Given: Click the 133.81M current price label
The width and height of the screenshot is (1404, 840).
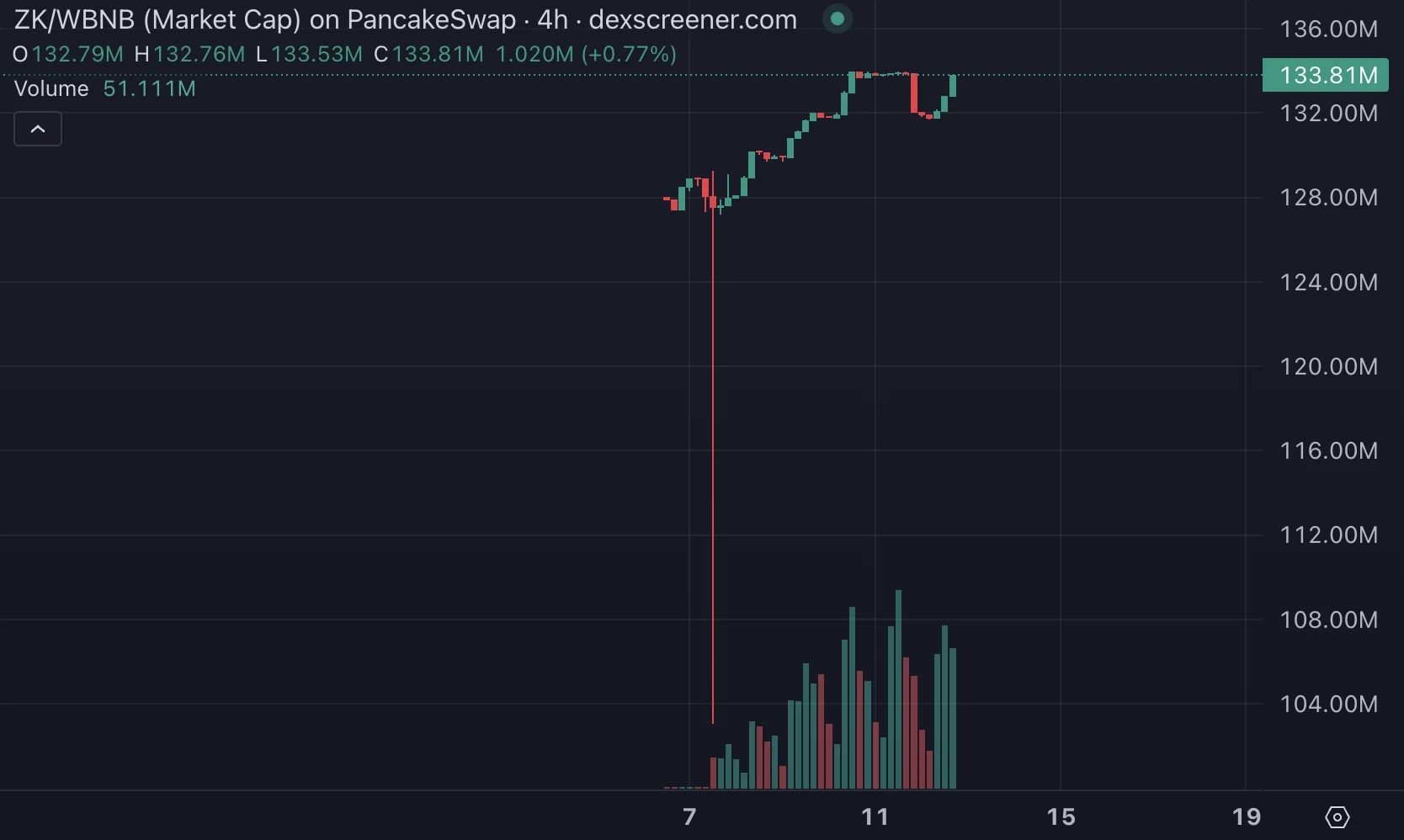Looking at the screenshot, I should click(1326, 75).
